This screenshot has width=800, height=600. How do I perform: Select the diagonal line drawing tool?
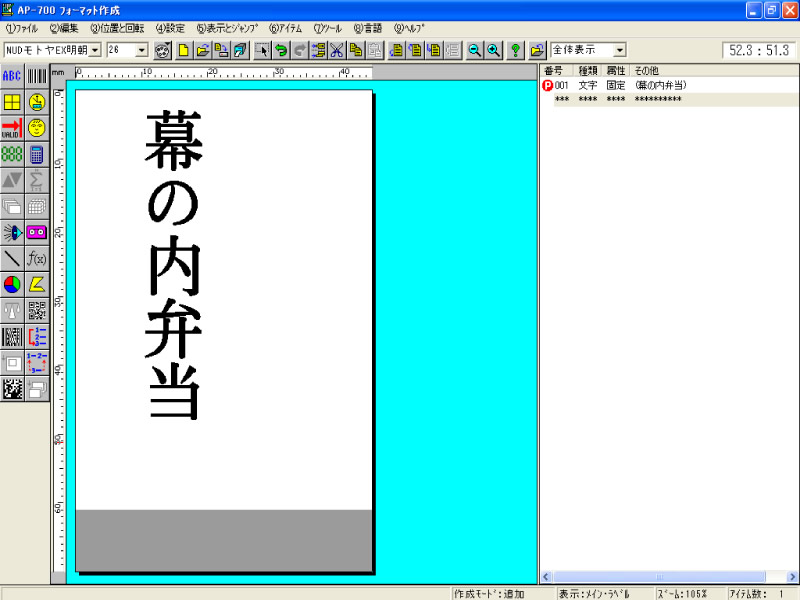point(12,258)
